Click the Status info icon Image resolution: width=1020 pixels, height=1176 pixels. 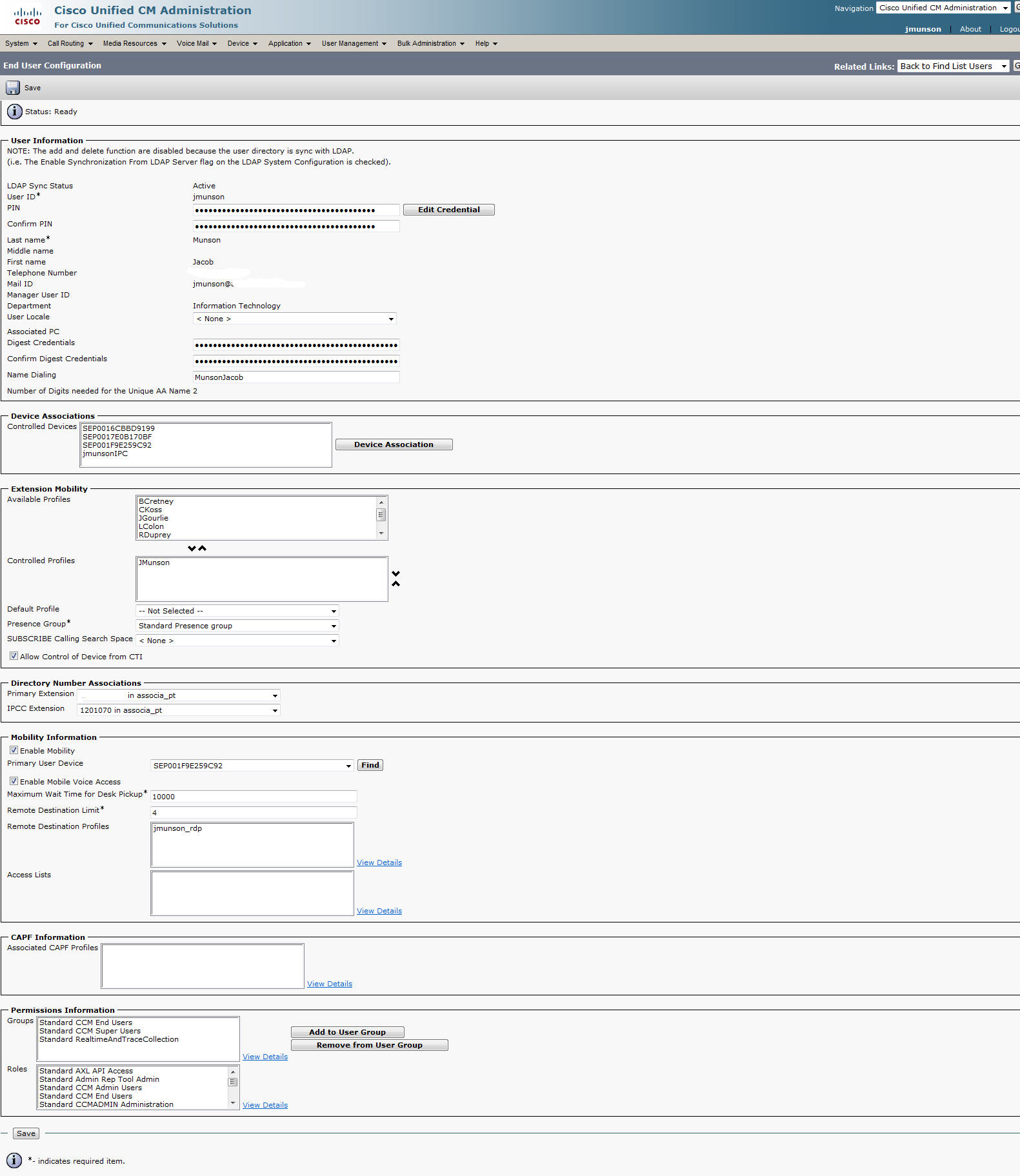tap(14, 112)
